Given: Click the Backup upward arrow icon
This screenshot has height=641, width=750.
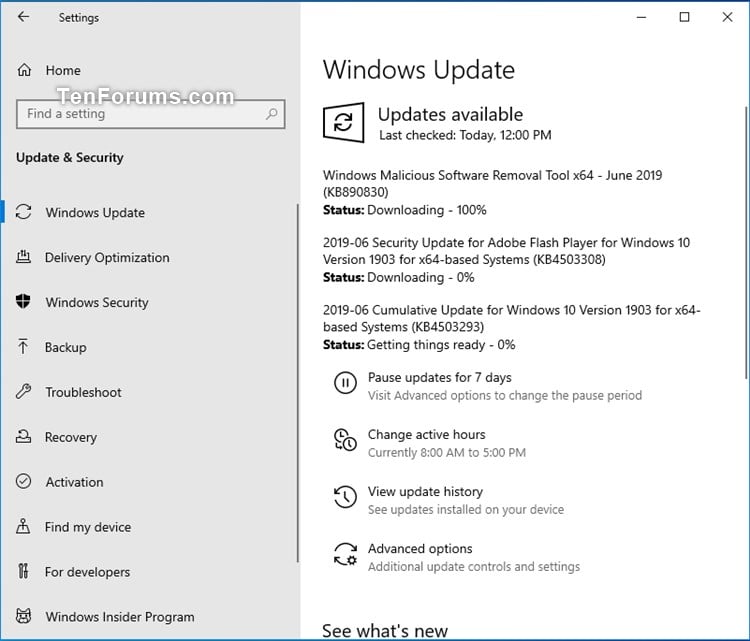Looking at the screenshot, I should coord(23,346).
